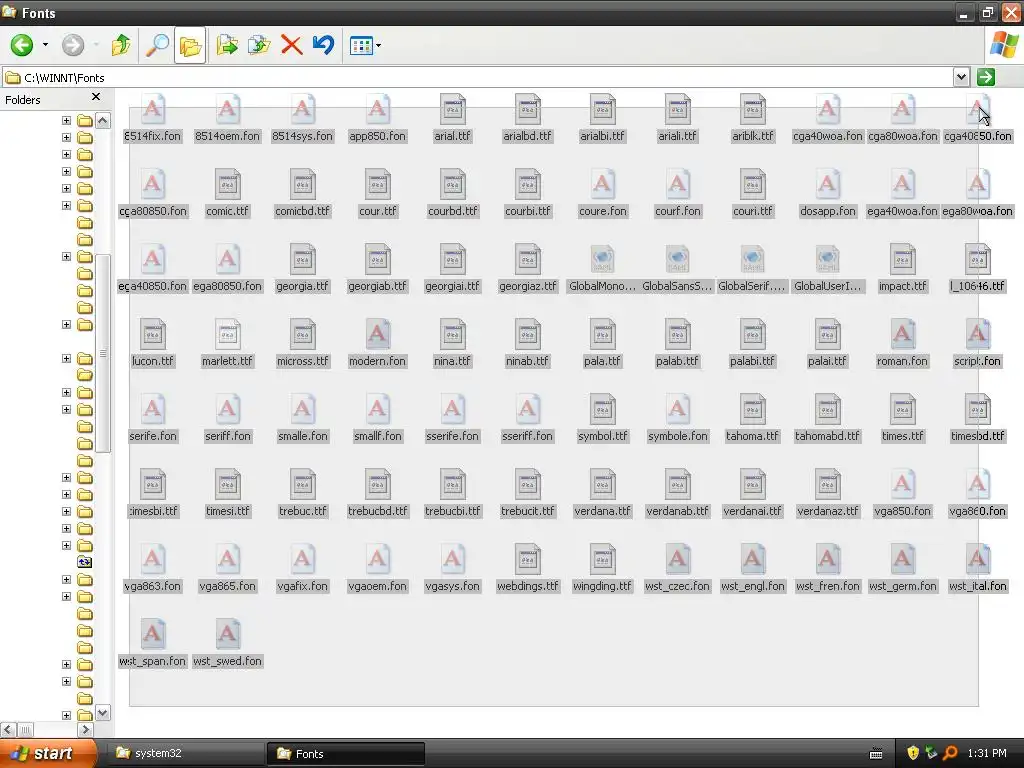The image size is (1024, 768).
Task: Click the micross.ttf file name
Action: tap(302, 361)
